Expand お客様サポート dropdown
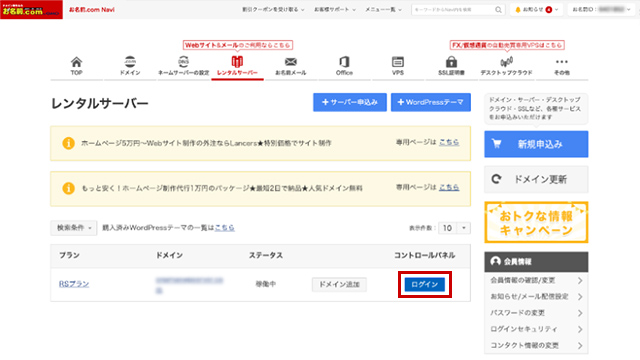Viewport: 640px width, 360px height. pos(335,9)
